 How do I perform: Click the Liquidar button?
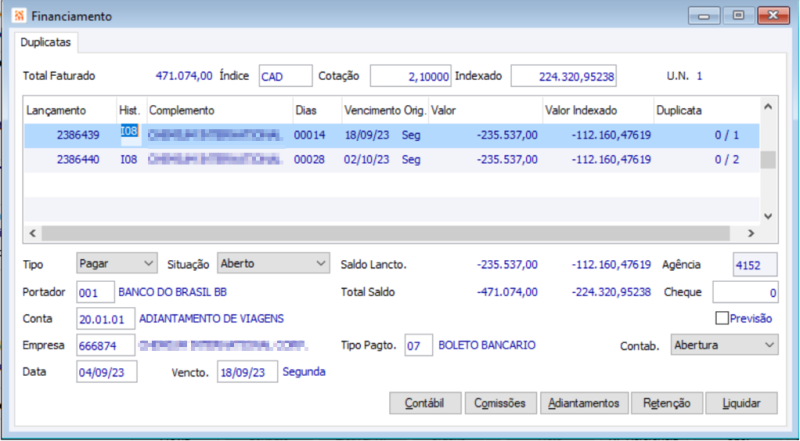[741, 403]
